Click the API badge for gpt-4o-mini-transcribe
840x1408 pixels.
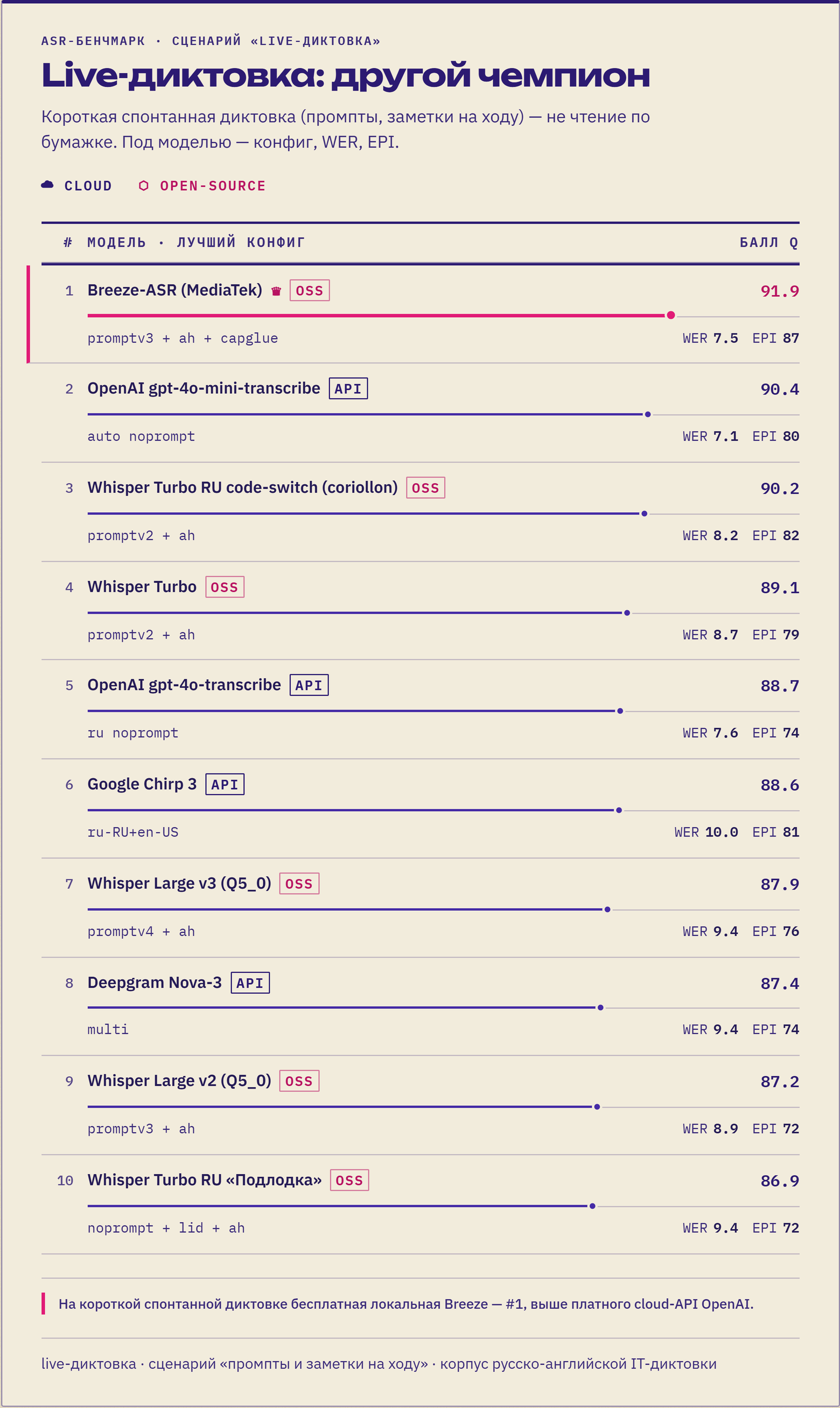348,388
